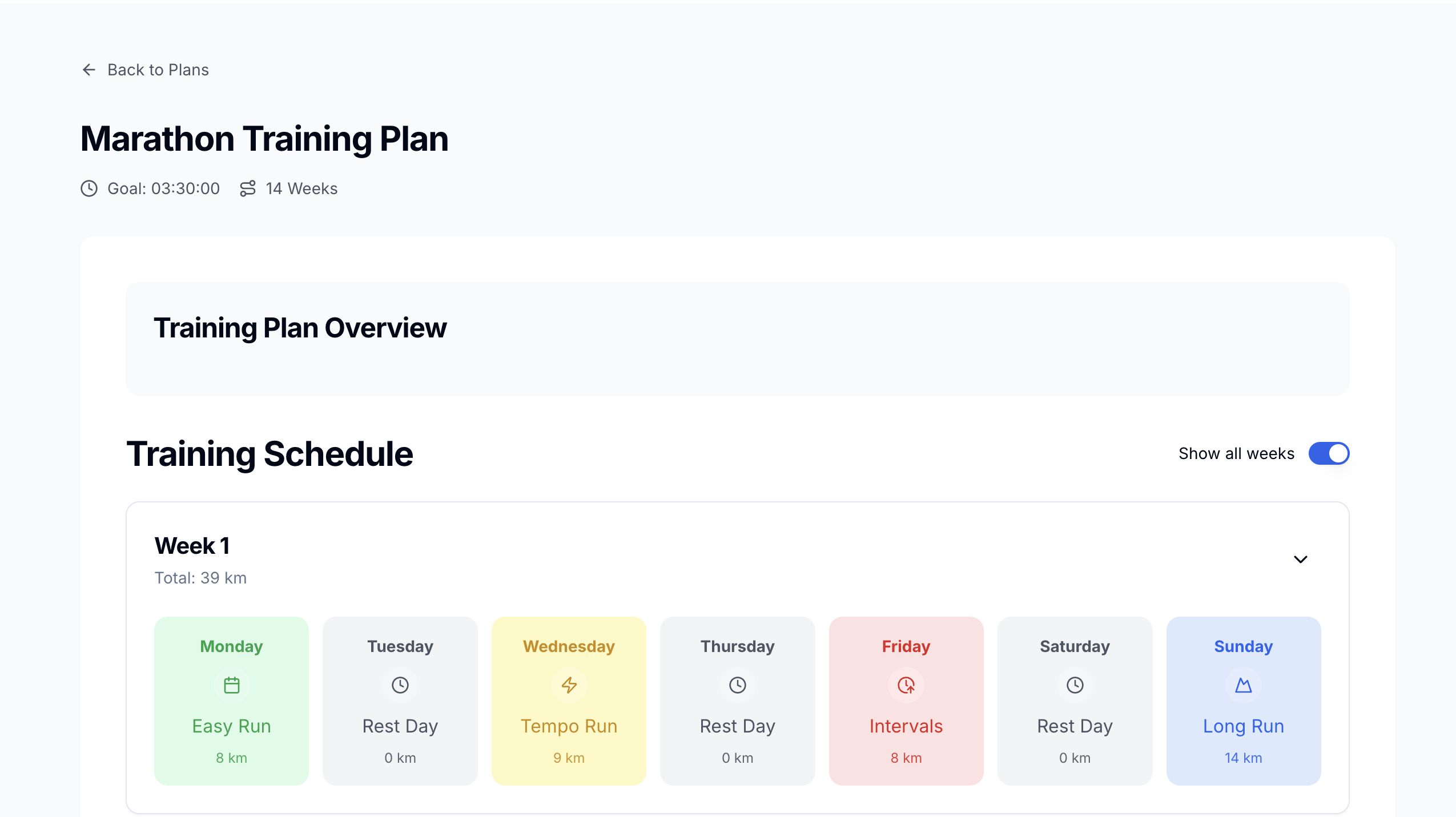The width and height of the screenshot is (1456, 817).
Task: Click Monday's calendar icon
Action: click(x=231, y=685)
